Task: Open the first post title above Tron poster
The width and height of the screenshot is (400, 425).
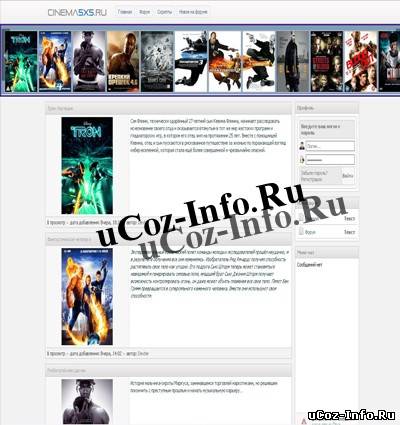Action: coord(60,108)
